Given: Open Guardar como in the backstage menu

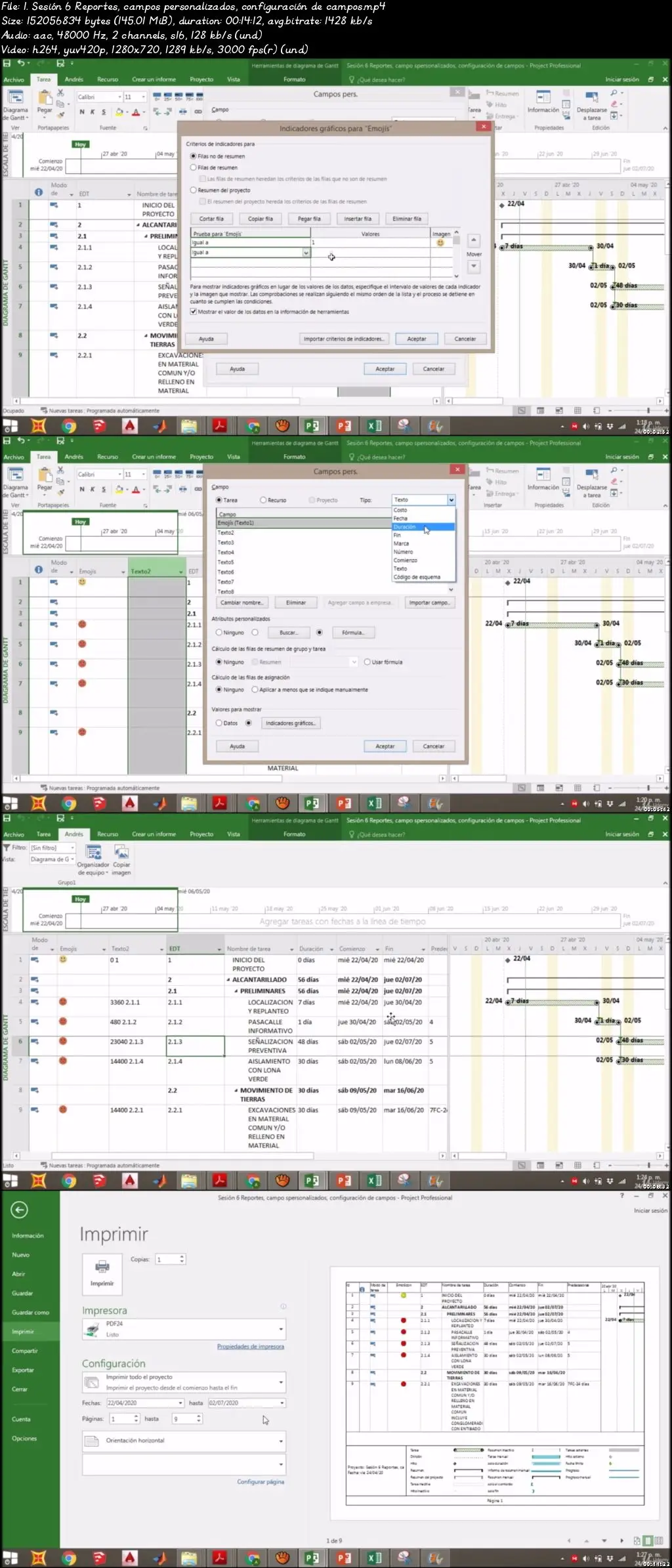Looking at the screenshot, I should (x=30, y=1313).
